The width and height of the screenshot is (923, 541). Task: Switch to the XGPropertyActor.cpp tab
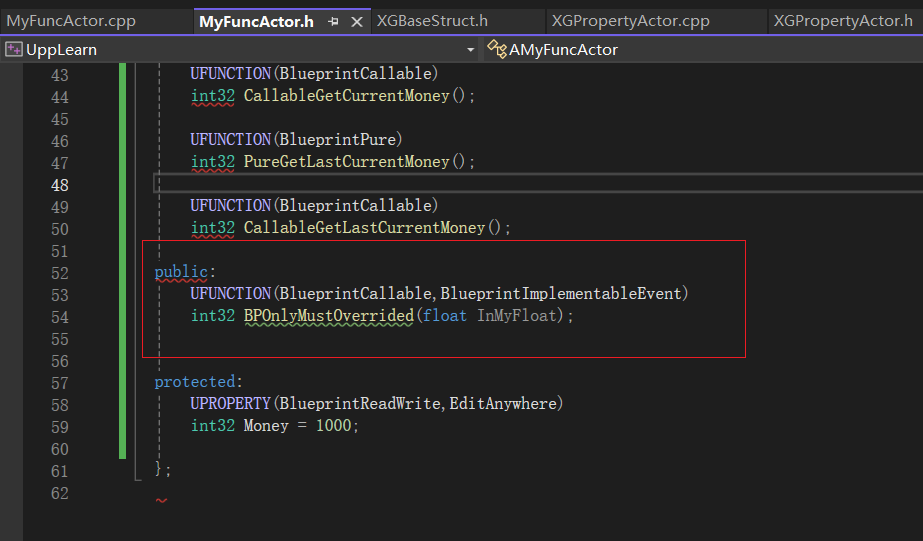[x=630, y=21]
